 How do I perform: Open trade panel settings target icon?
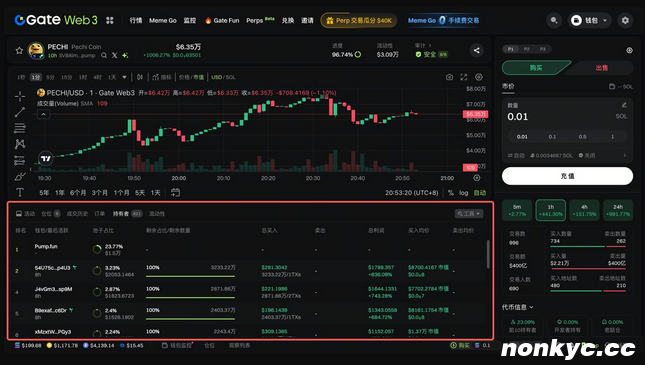(x=629, y=50)
